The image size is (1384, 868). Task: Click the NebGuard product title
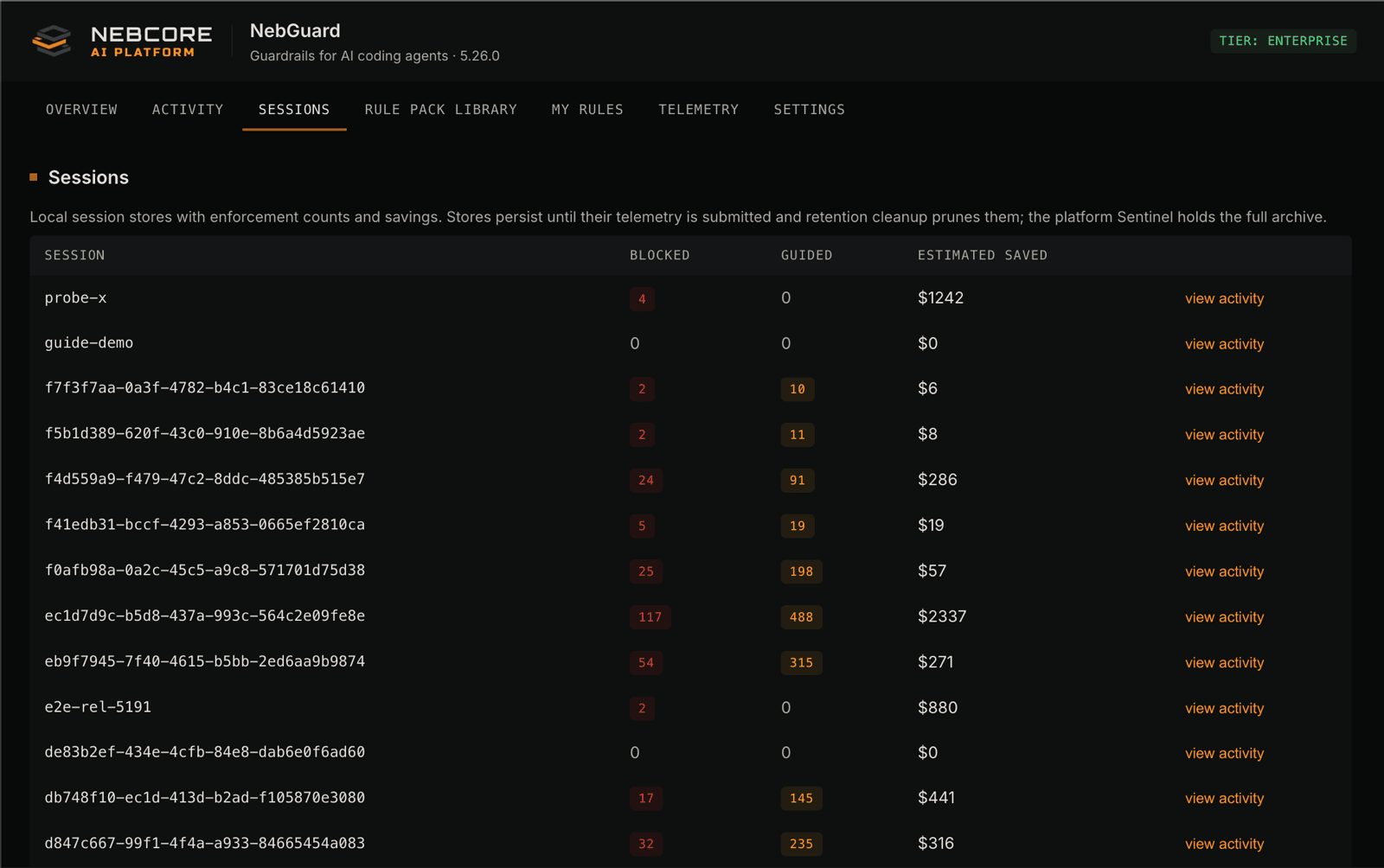click(x=295, y=31)
